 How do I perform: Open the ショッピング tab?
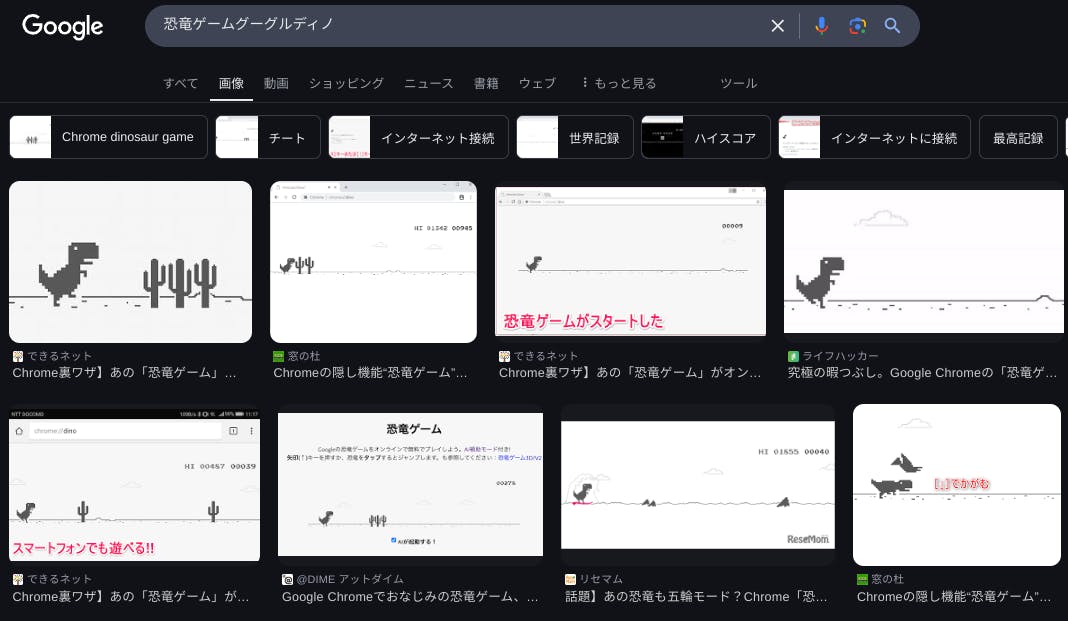346,83
